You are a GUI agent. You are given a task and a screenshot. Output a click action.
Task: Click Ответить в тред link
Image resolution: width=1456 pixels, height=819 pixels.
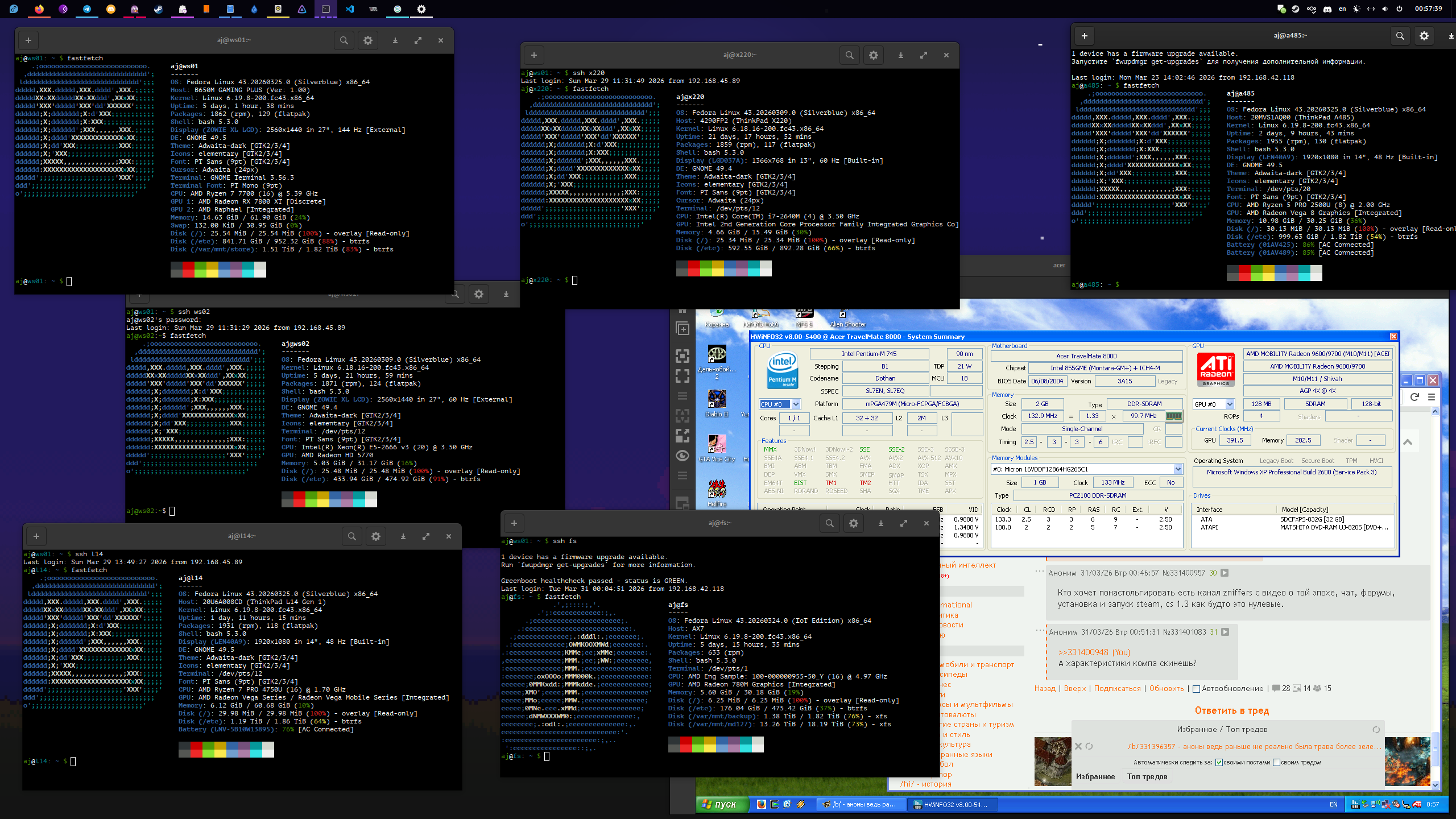pos(1232,710)
